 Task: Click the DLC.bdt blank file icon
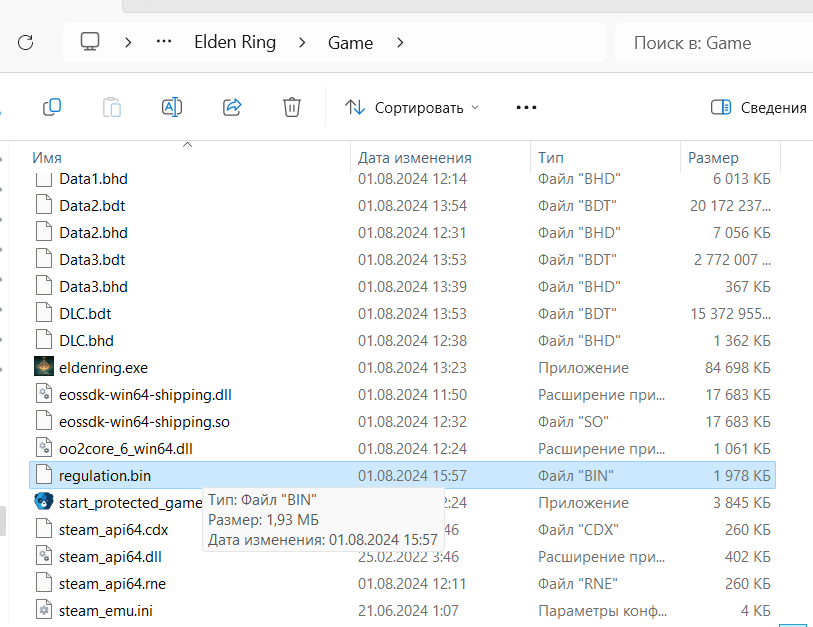44,312
